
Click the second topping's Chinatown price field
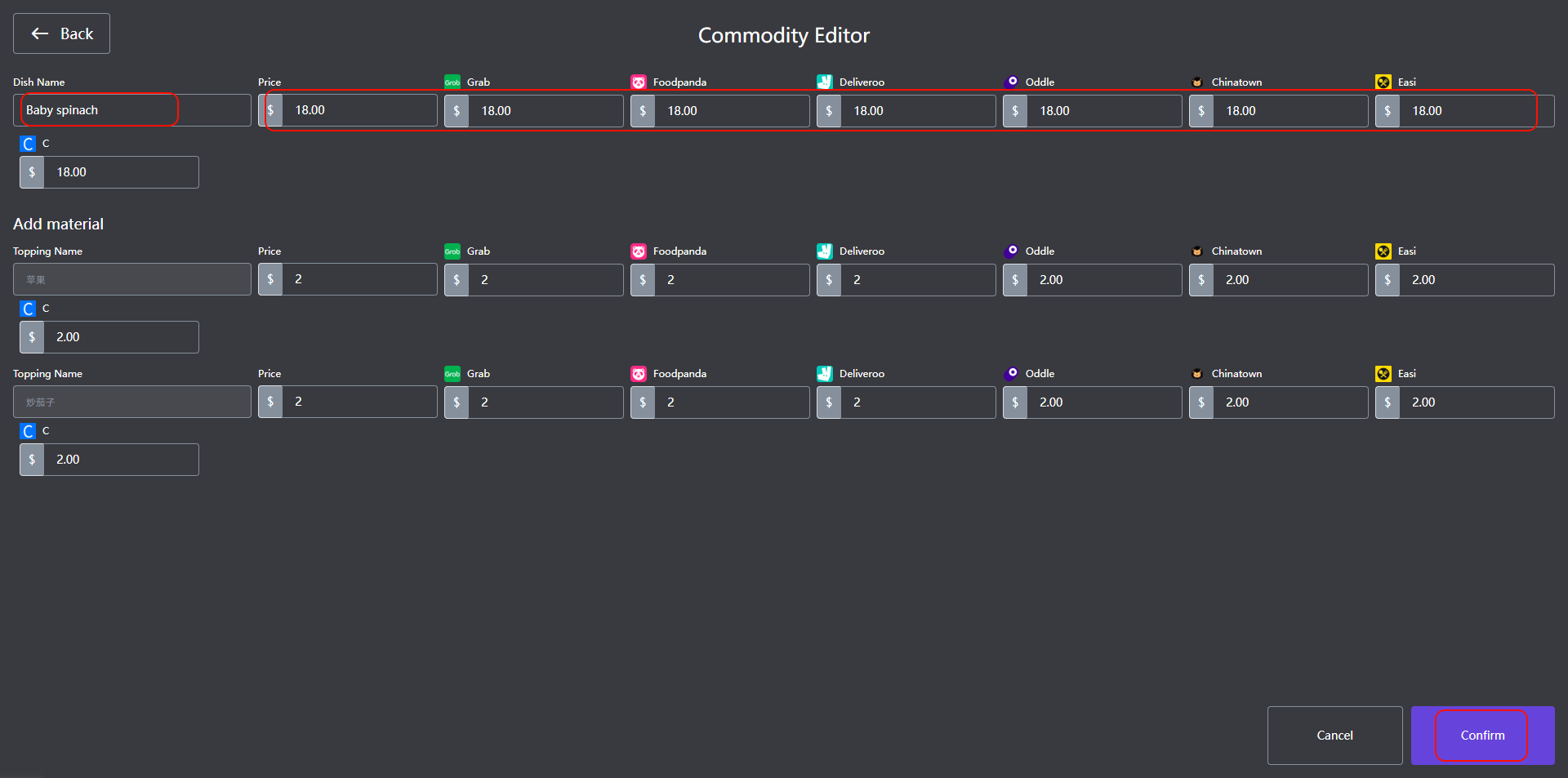click(1289, 402)
